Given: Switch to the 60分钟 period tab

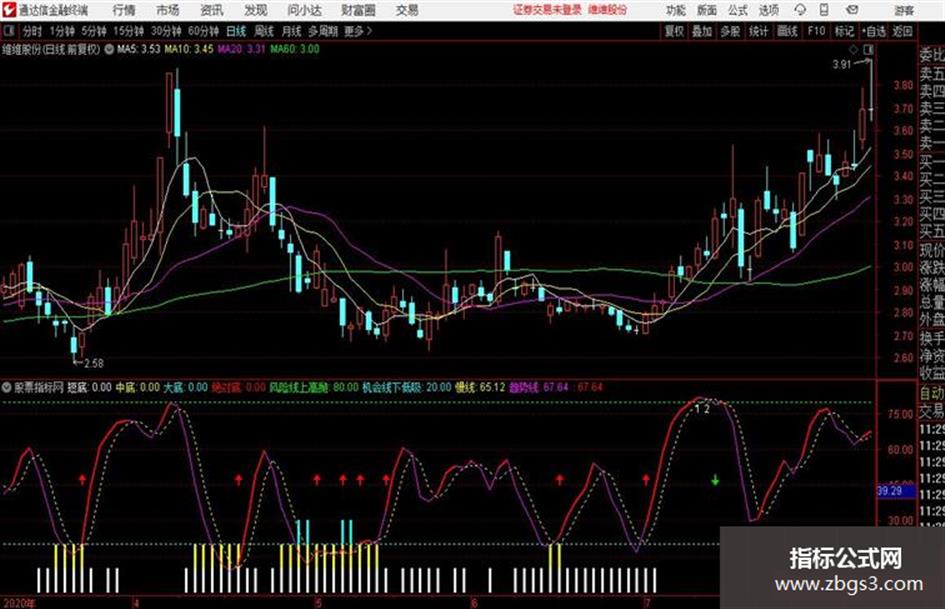Looking at the screenshot, I should 203,31.
